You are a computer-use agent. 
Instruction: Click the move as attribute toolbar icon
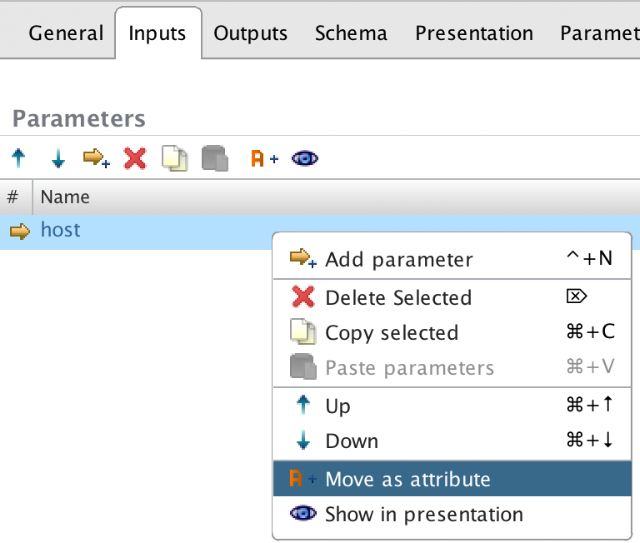(264, 158)
